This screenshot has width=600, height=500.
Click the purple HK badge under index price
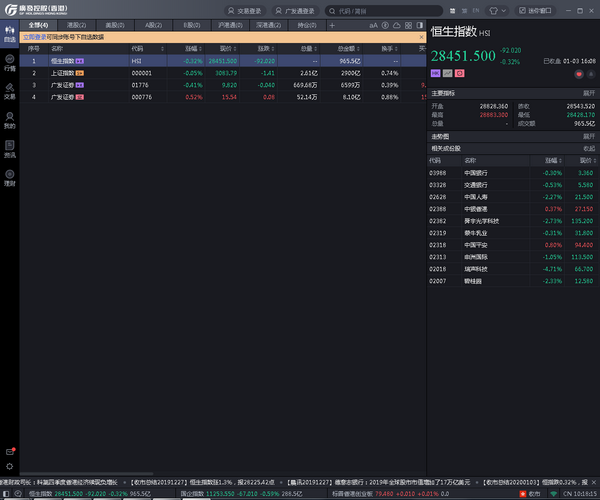[435, 73]
